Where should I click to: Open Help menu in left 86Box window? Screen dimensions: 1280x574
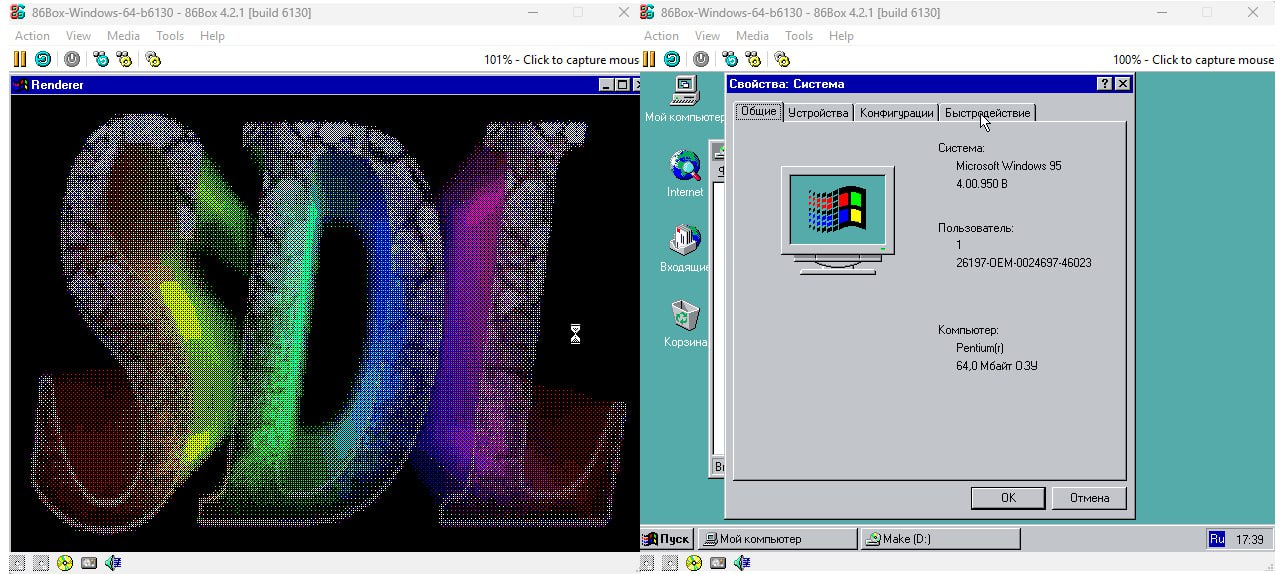click(212, 36)
